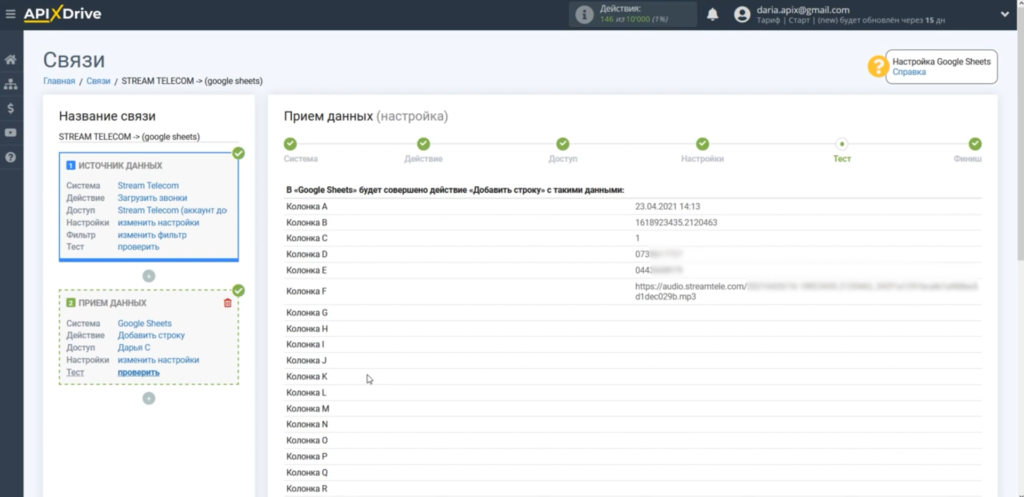Add a block between source and receiver with the plus button
The width and height of the screenshot is (1024, 497).
[x=149, y=275]
